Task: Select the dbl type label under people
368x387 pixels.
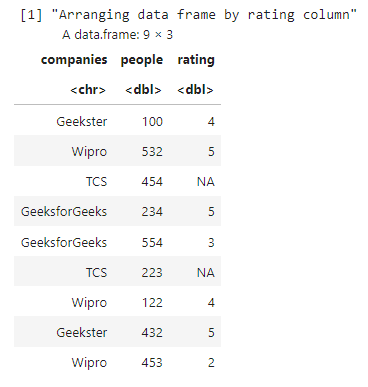Action: tap(143, 90)
